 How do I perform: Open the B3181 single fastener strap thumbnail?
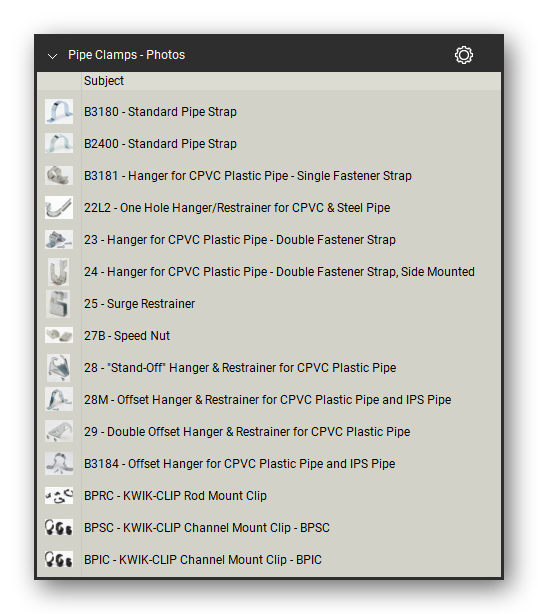click(x=59, y=175)
